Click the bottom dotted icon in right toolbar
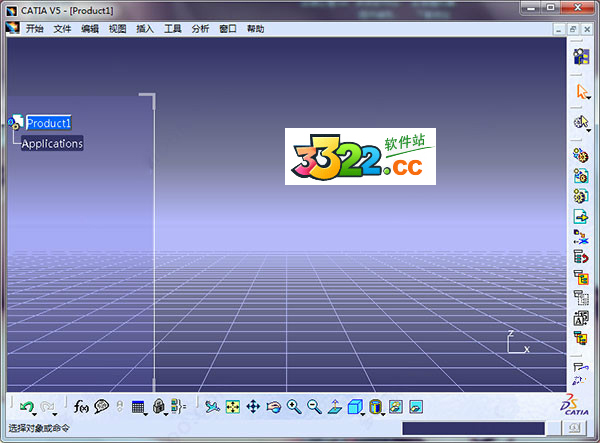This screenshot has height=443, width=600. [x=579, y=381]
